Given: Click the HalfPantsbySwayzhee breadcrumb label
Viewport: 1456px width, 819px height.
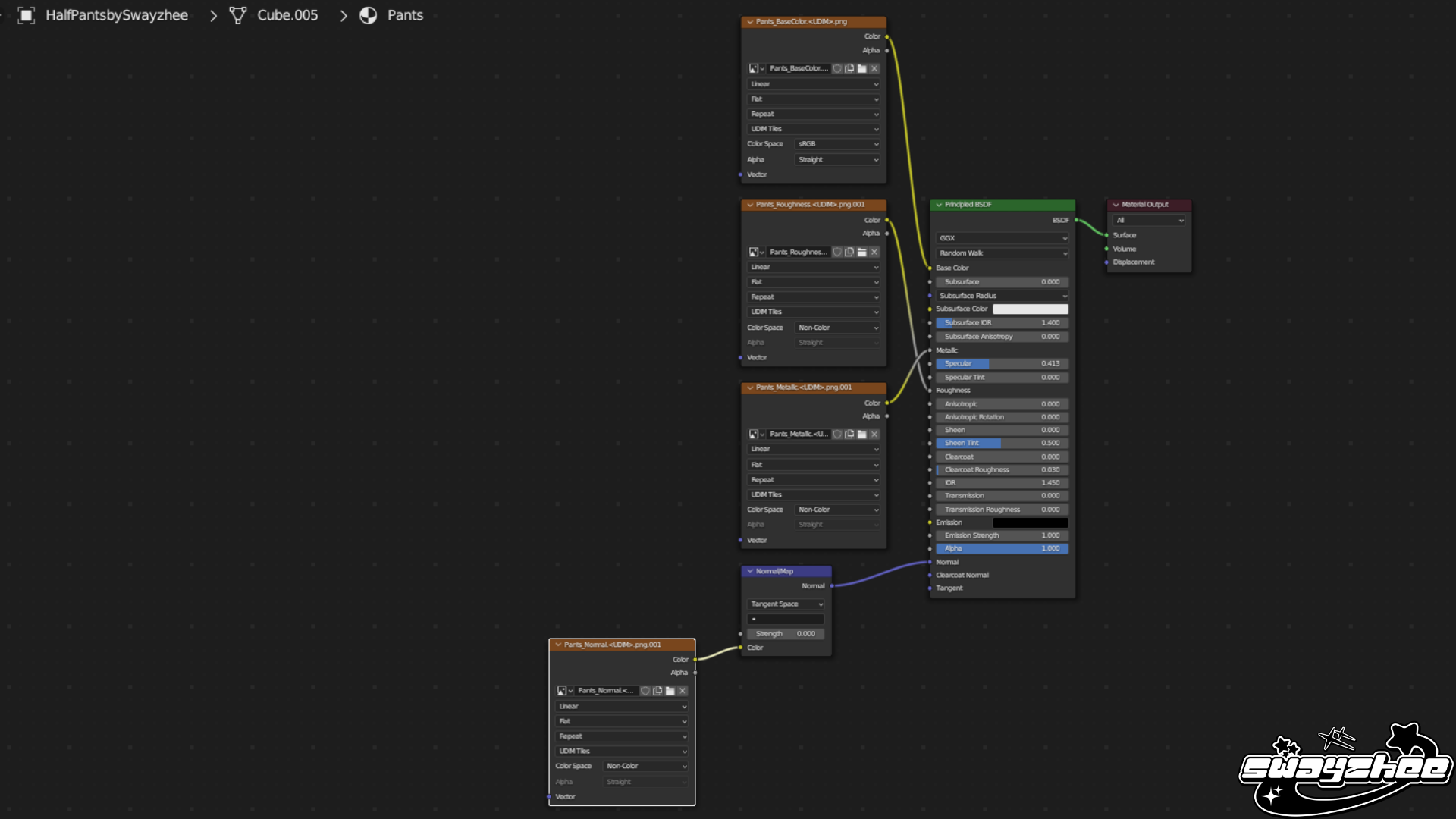Looking at the screenshot, I should 117,15.
